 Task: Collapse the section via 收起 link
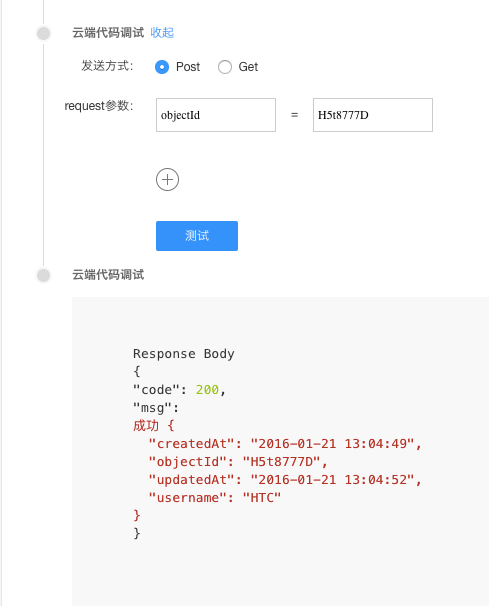click(x=162, y=33)
